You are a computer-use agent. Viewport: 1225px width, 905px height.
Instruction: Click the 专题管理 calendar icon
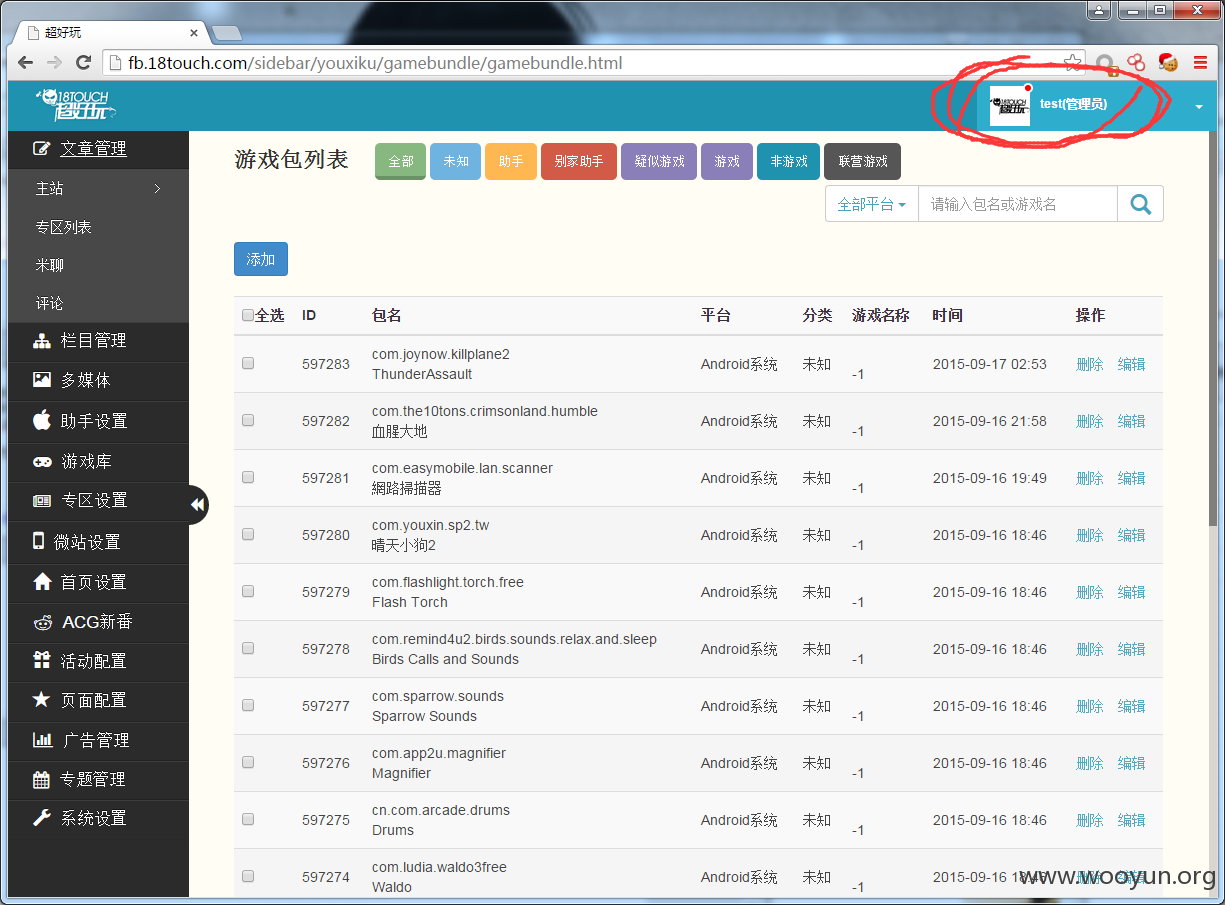pyautogui.click(x=41, y=779)
